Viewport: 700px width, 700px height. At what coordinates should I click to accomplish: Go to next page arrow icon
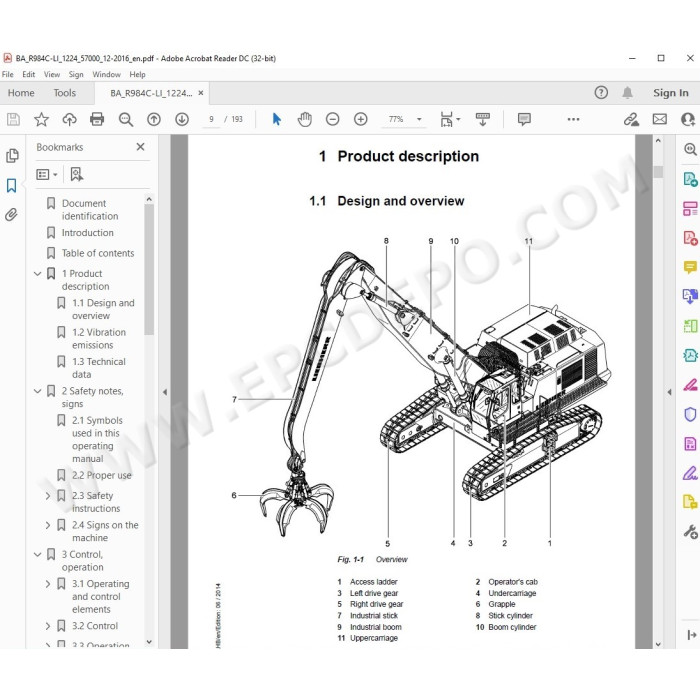pos(182,119)
